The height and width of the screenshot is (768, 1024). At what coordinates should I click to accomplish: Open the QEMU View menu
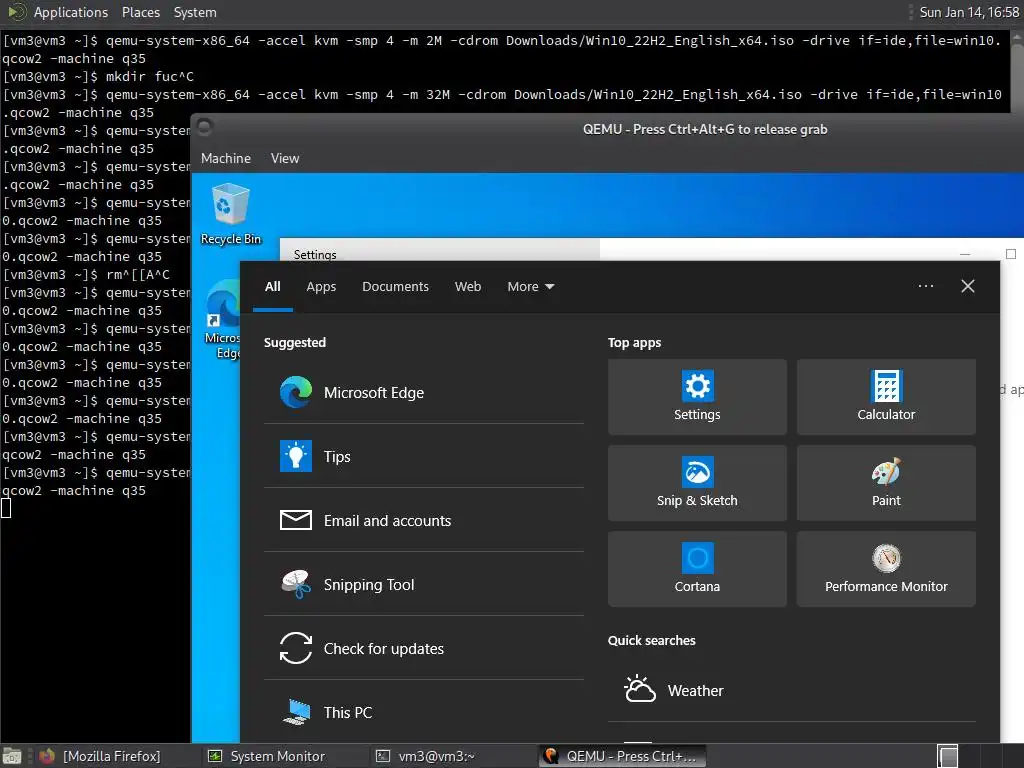click(285, 158)
